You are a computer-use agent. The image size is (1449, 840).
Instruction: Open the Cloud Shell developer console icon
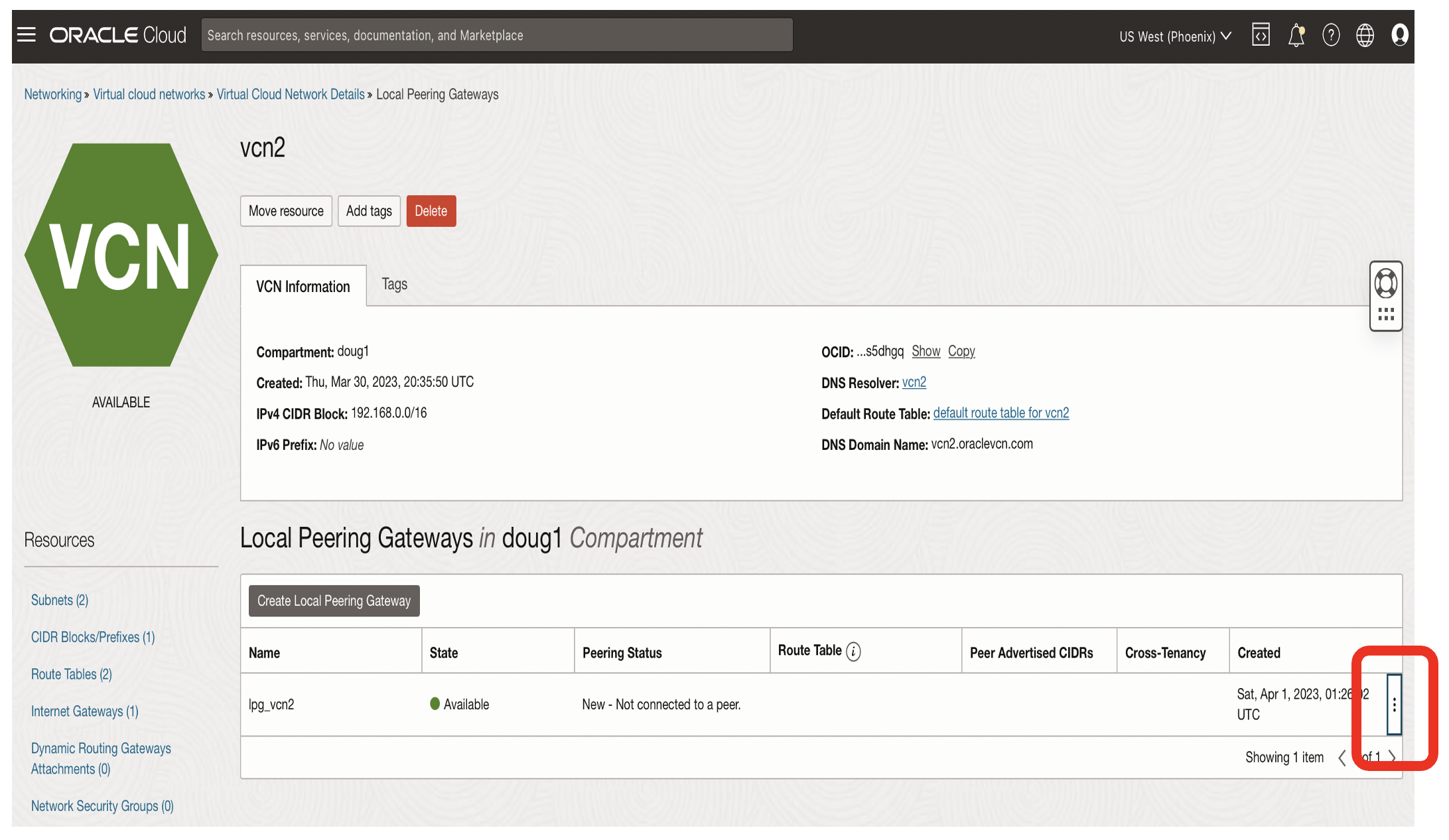click(x=1260, y=35)
